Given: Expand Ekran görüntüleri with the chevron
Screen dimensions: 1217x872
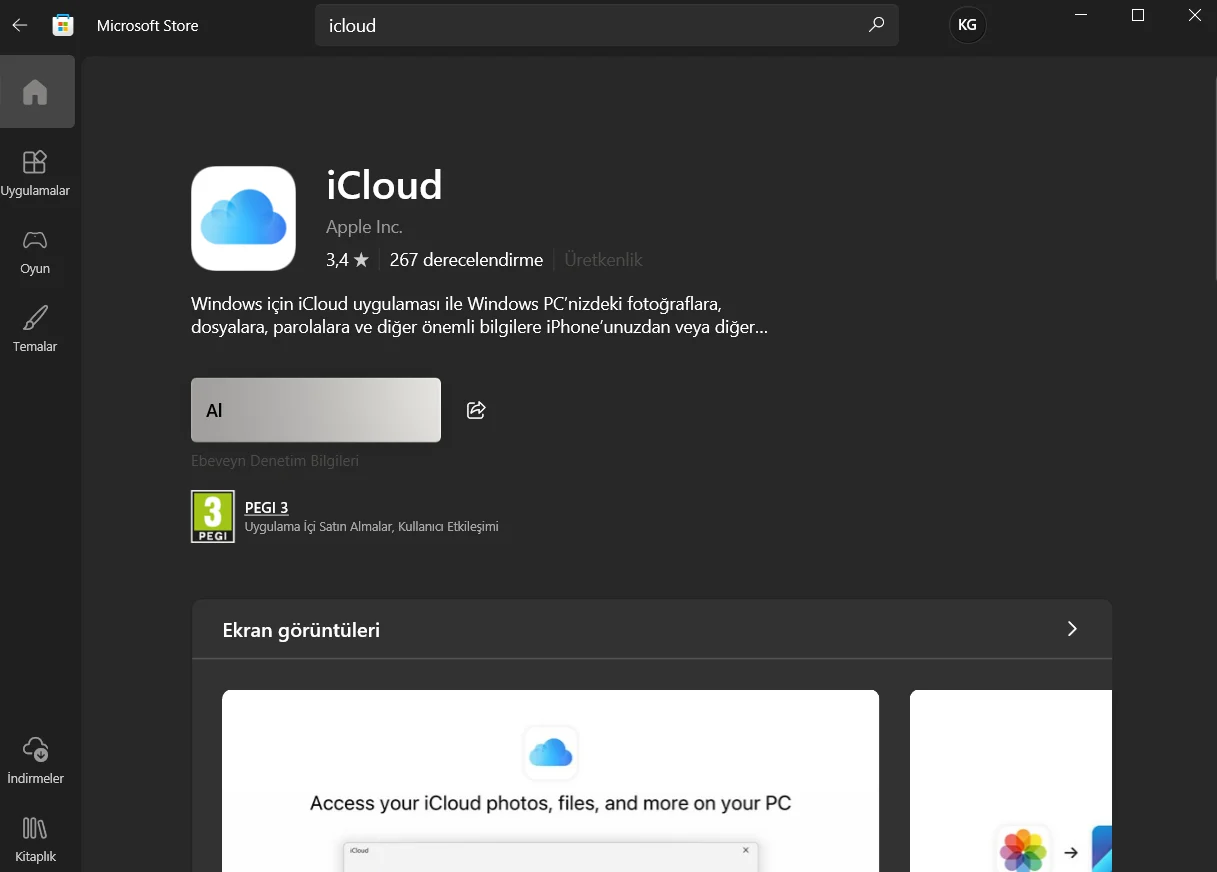Looking at the screenshot, I should pos(1072,629).
